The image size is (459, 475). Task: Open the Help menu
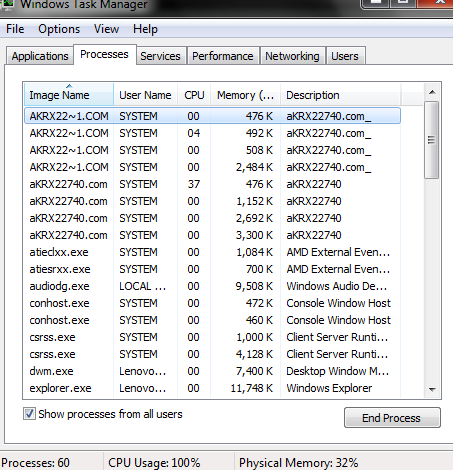tap(145, 29)
